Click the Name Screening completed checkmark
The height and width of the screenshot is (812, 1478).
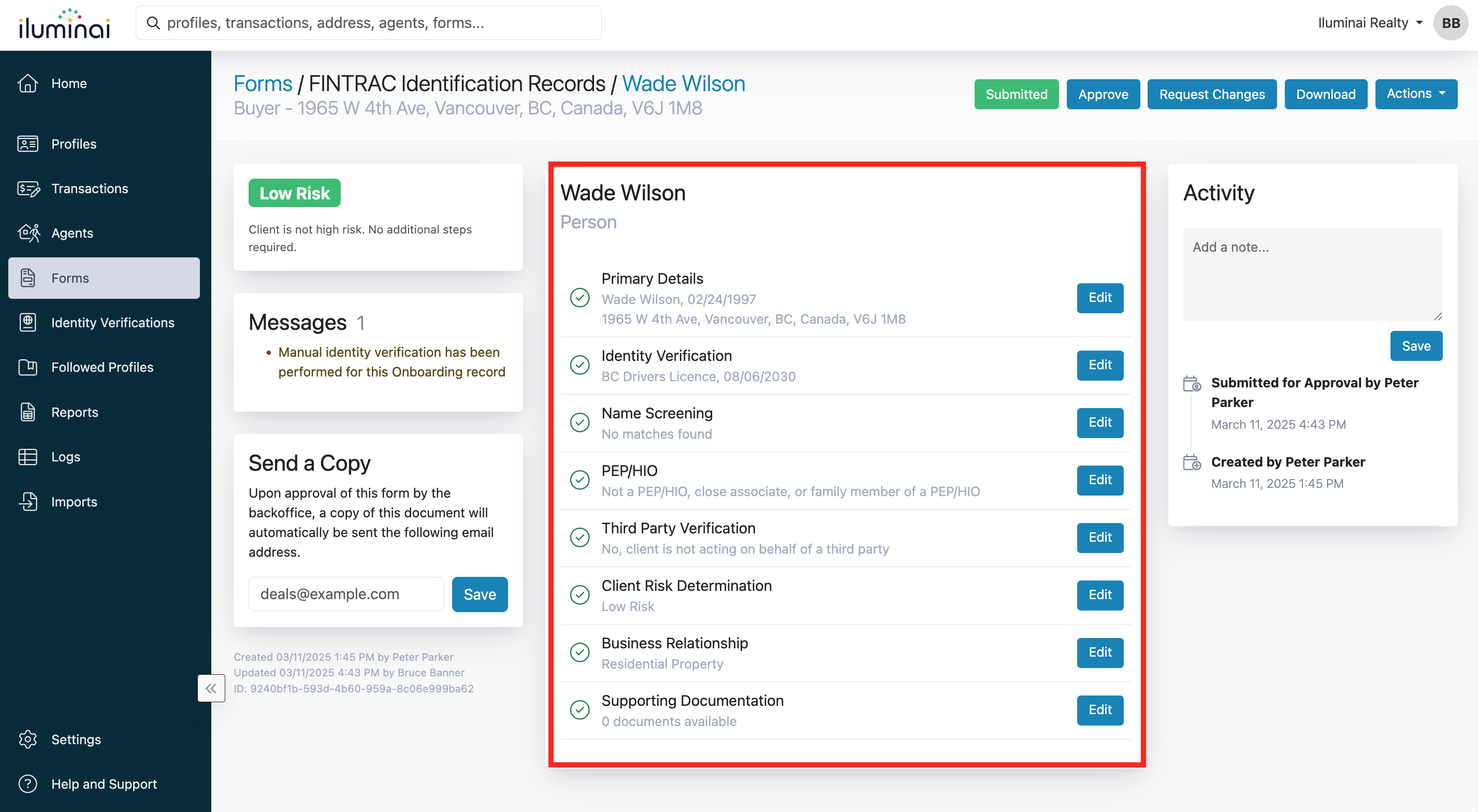(x=579, y=423)
